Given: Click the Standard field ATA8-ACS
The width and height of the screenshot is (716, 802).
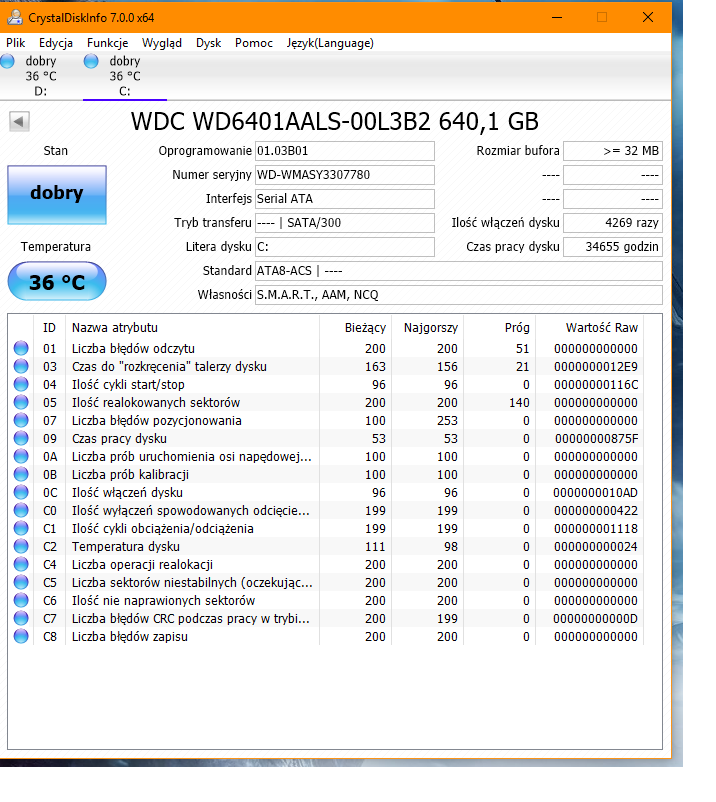Looking at the screenshot, I should pyautogui.click(x=459, y=271).
